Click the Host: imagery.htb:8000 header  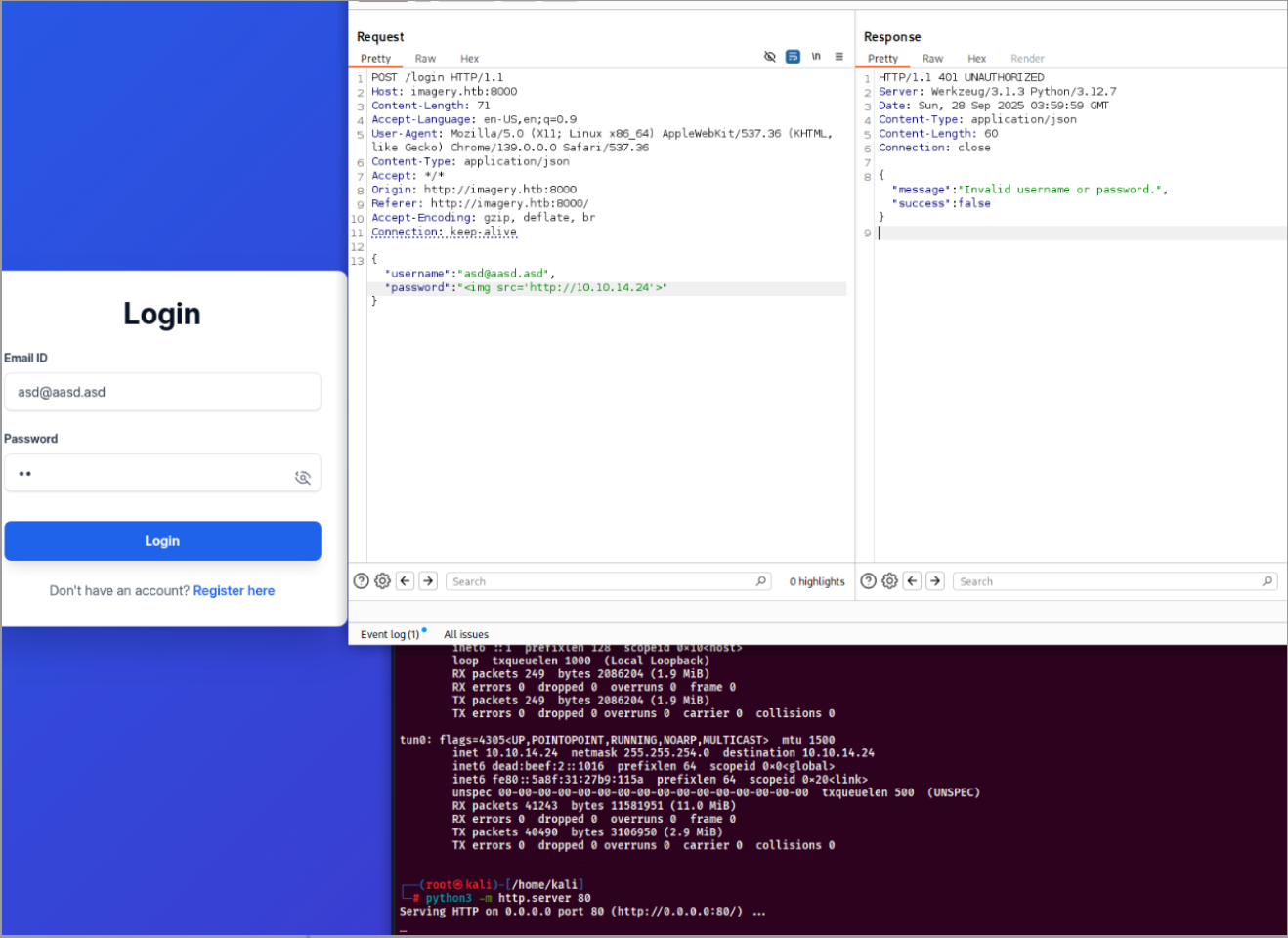[444, 92]
